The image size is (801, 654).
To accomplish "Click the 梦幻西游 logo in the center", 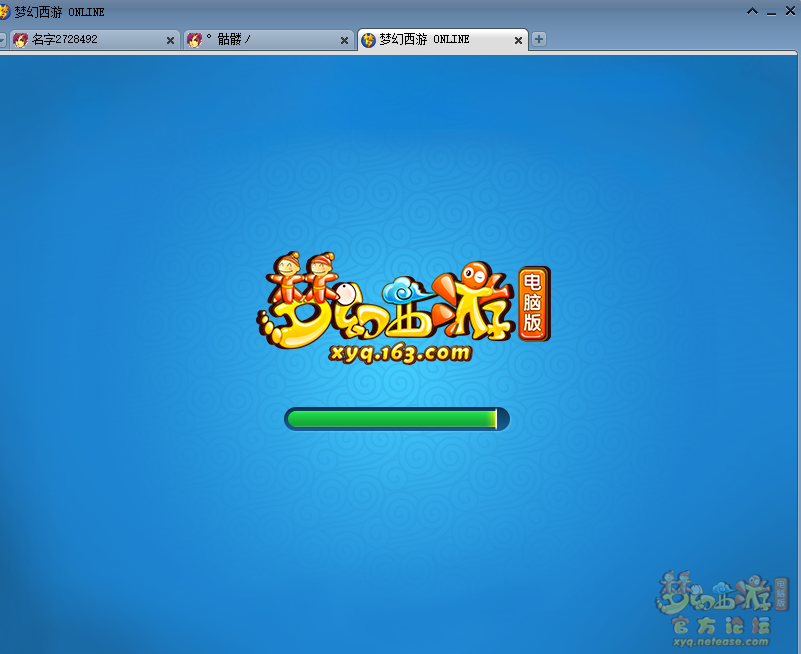I will pos(386,300).
